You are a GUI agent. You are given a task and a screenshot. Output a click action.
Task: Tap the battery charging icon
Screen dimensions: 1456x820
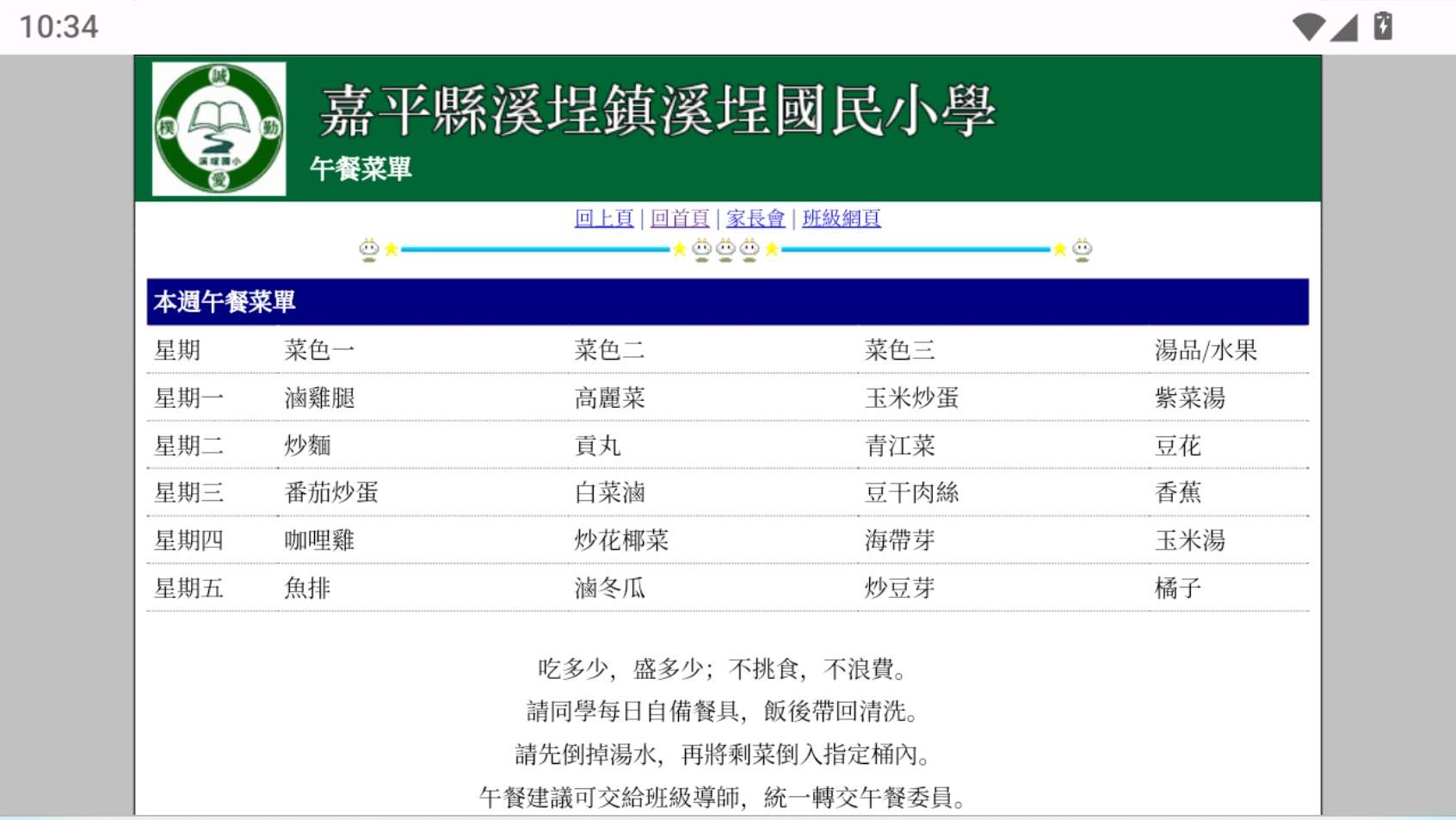pos(1383,26)
